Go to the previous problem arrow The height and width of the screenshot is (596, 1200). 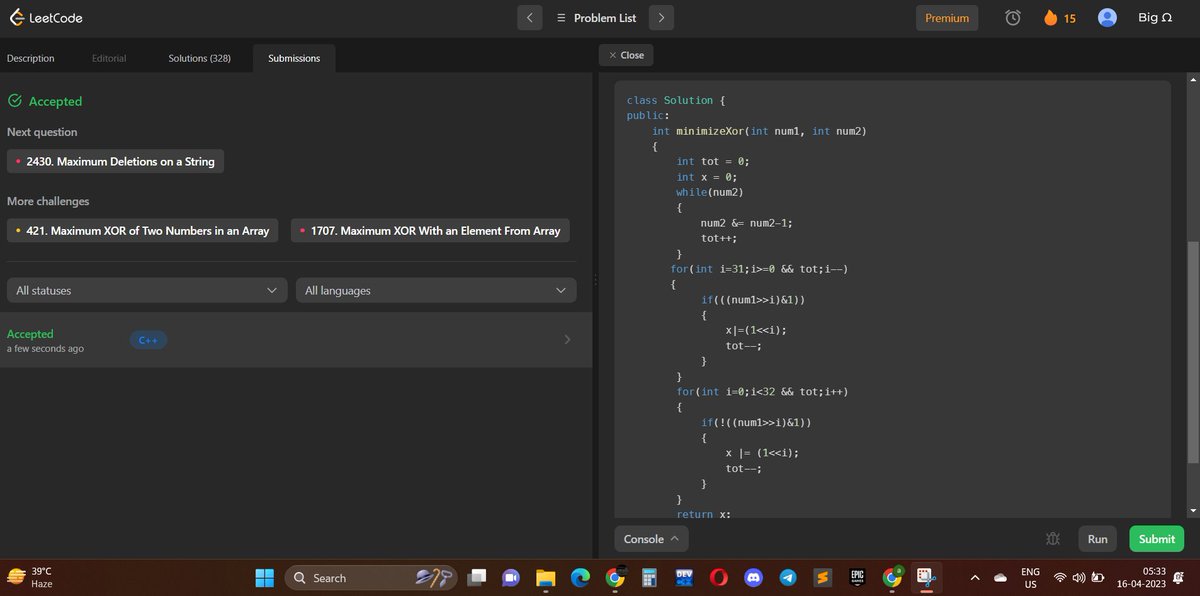[530, 18]
